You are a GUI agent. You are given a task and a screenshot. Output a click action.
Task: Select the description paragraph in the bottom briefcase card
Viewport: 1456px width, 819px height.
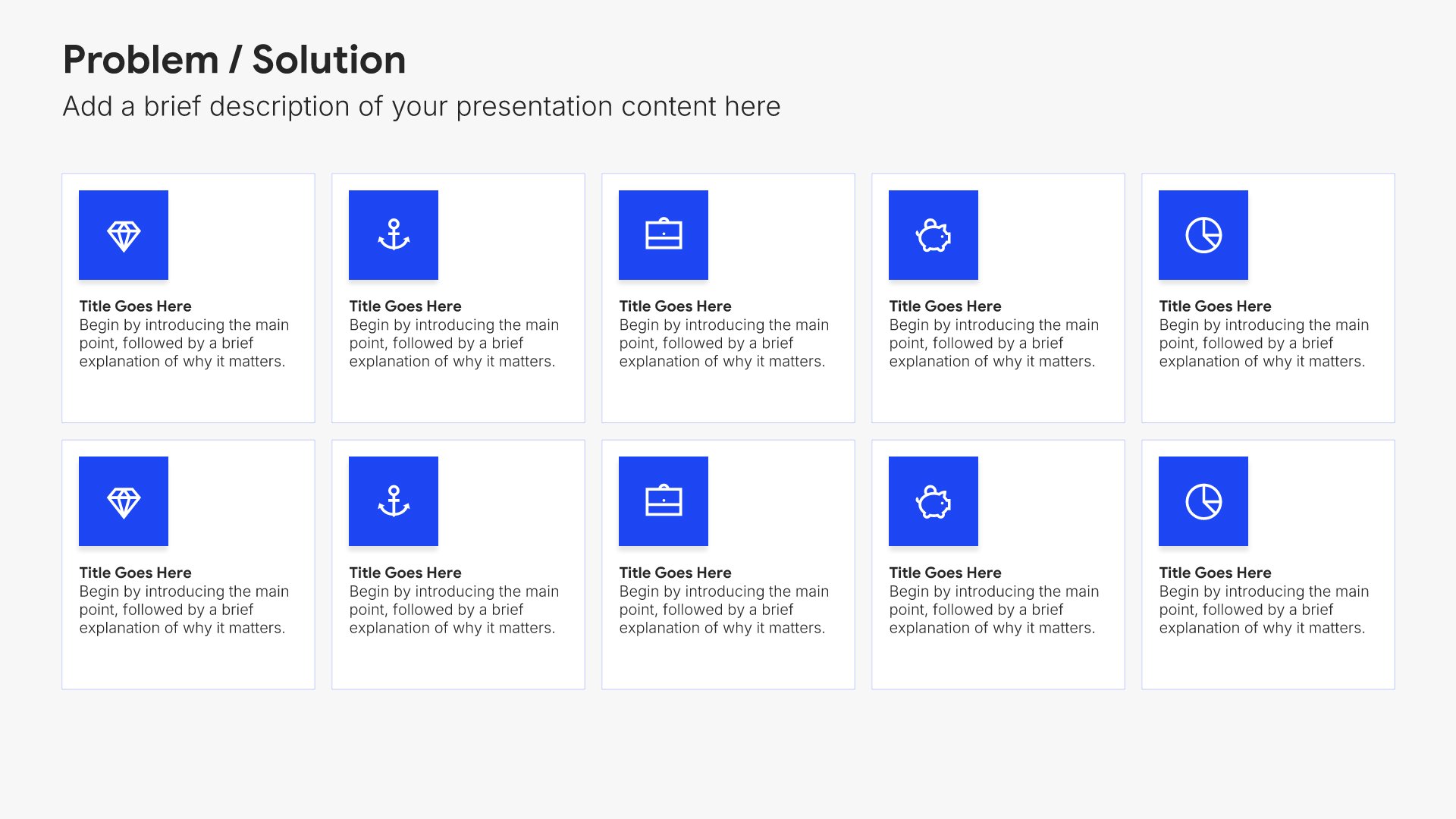(724, 610)
